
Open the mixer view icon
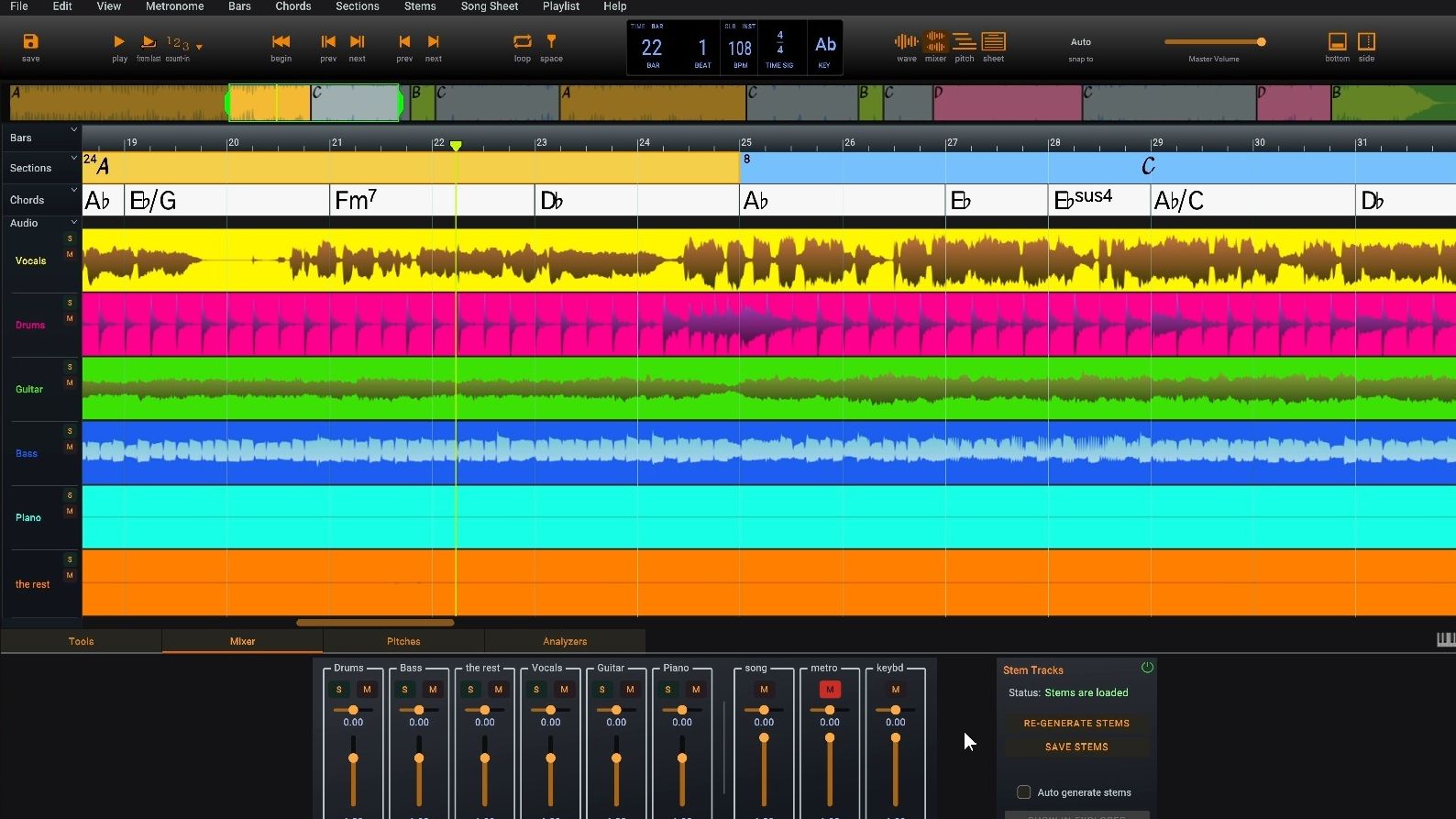click(x=935, y=42)
